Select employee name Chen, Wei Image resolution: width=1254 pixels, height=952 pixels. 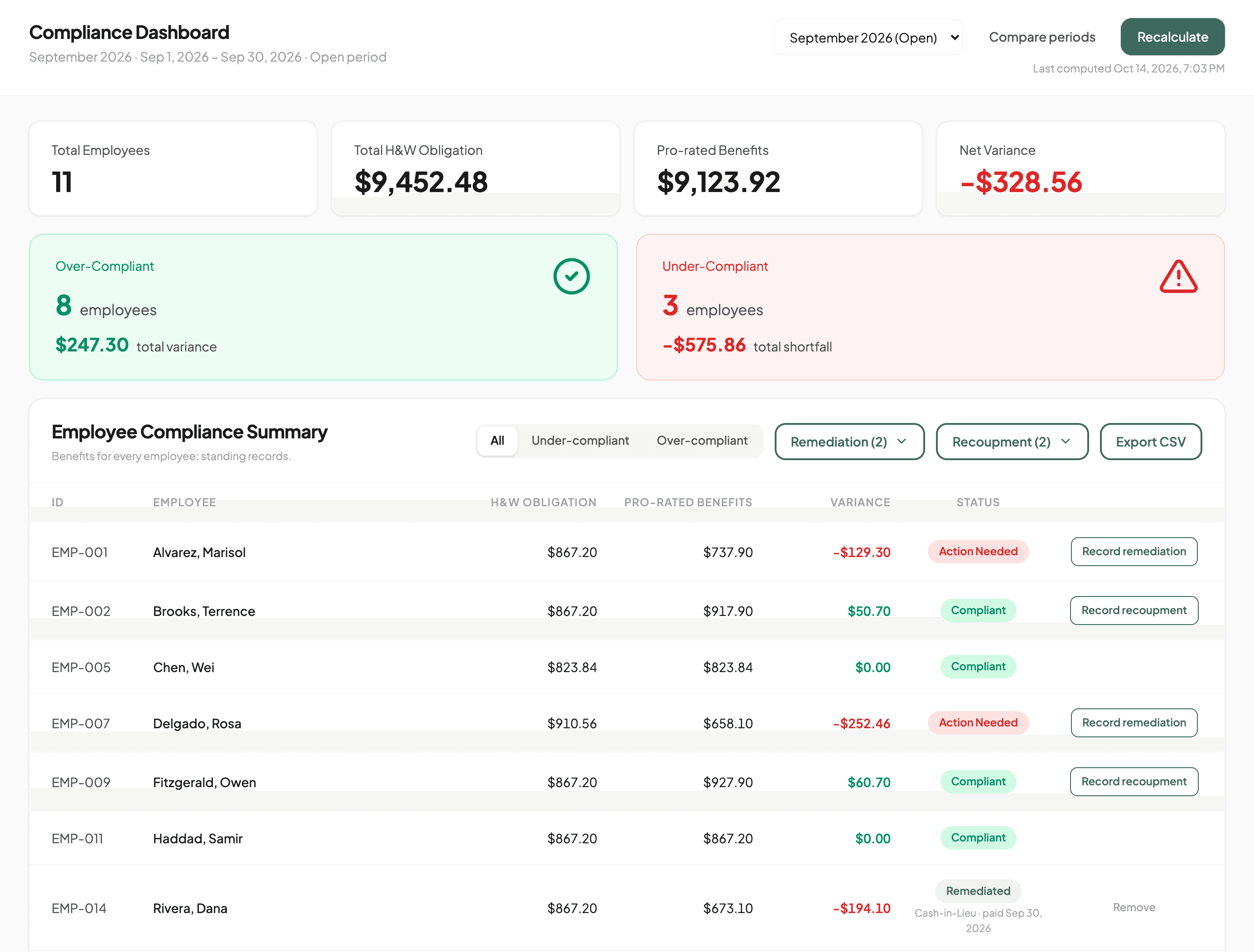pyautogui.click(x=183, y=667)
